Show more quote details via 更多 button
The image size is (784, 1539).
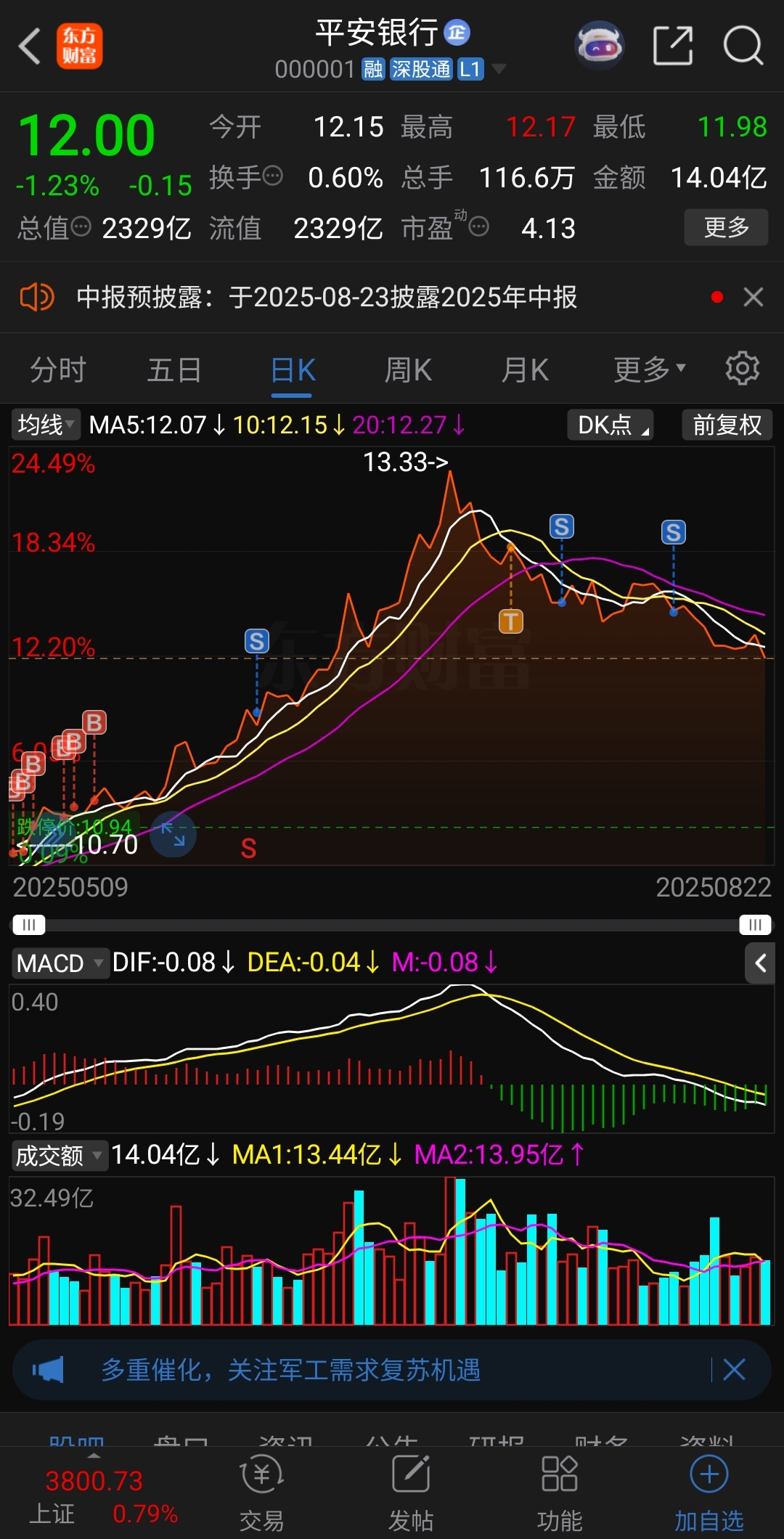click(x=726, y=227)
